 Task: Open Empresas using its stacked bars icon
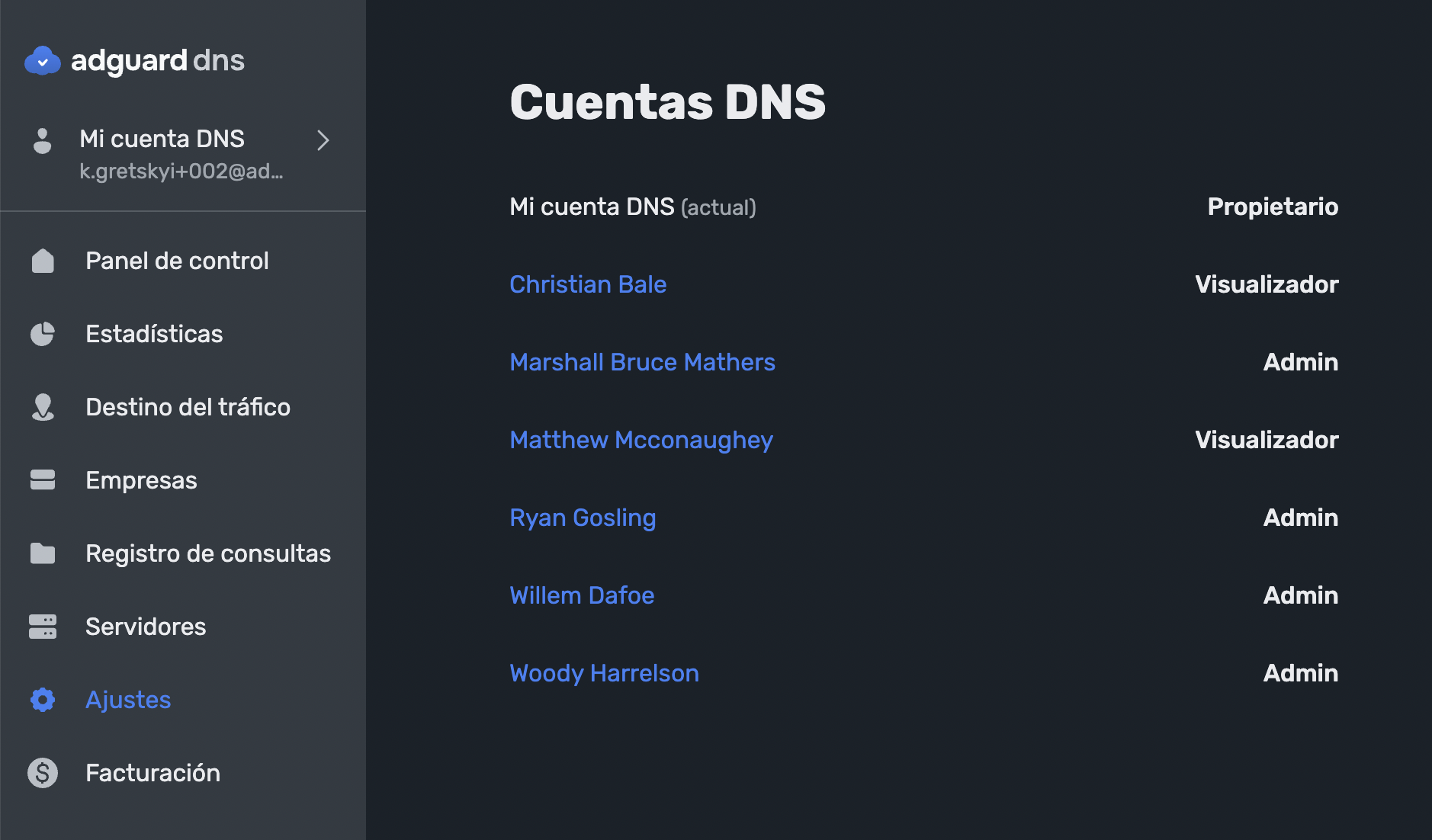point(43,480)
